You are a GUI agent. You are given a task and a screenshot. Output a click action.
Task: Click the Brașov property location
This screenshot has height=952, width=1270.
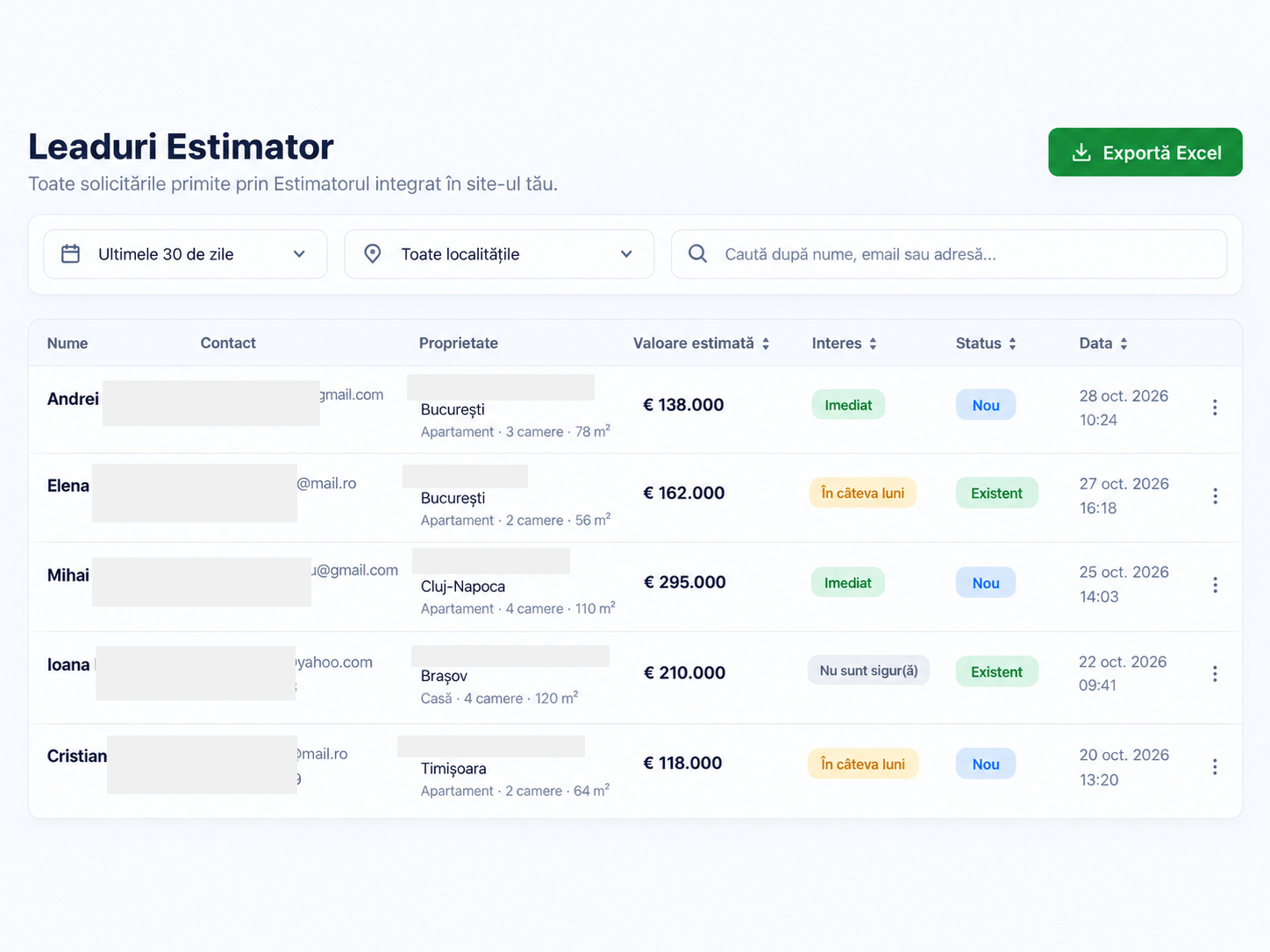(444, 676)
